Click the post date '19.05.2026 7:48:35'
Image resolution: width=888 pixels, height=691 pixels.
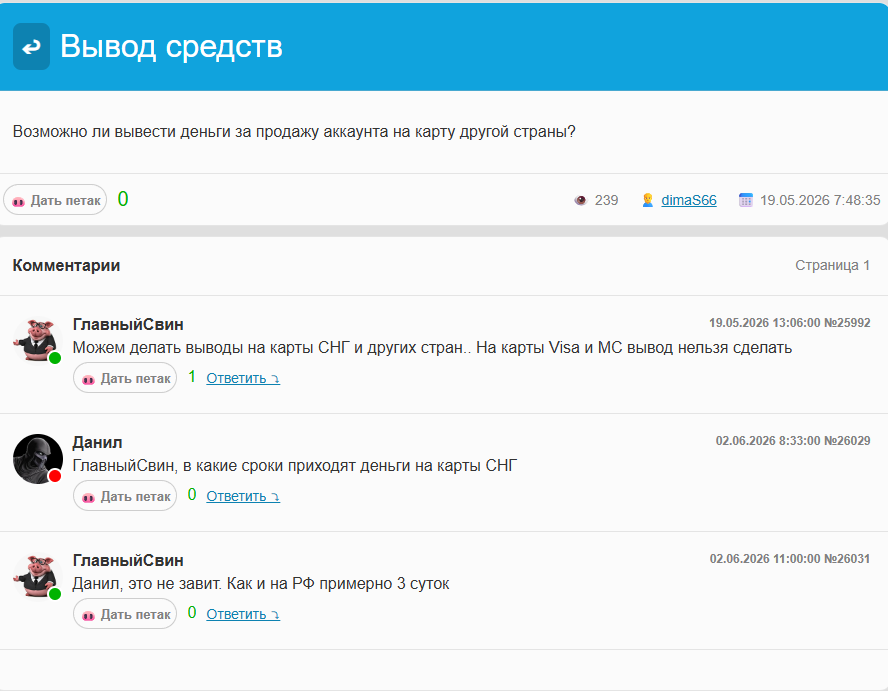(820, 200)
